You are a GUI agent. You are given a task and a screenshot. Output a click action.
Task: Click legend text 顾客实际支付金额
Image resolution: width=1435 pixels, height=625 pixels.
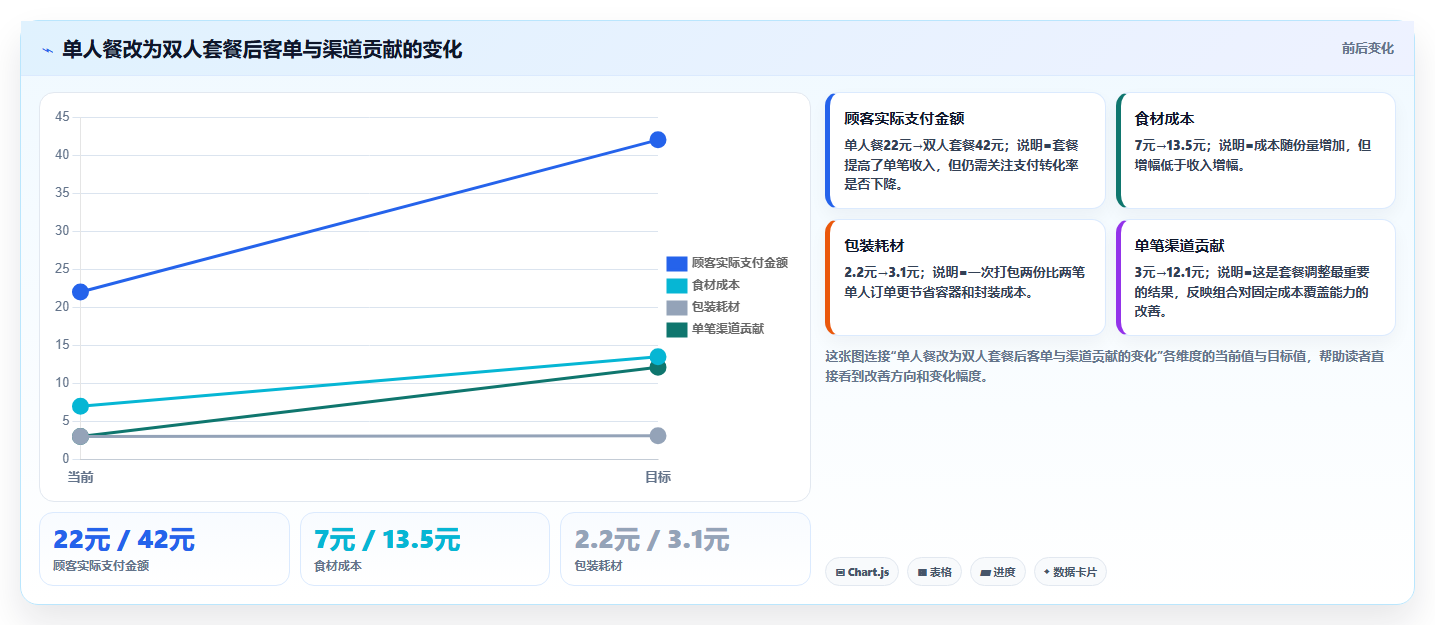click(x=740, y=263)
